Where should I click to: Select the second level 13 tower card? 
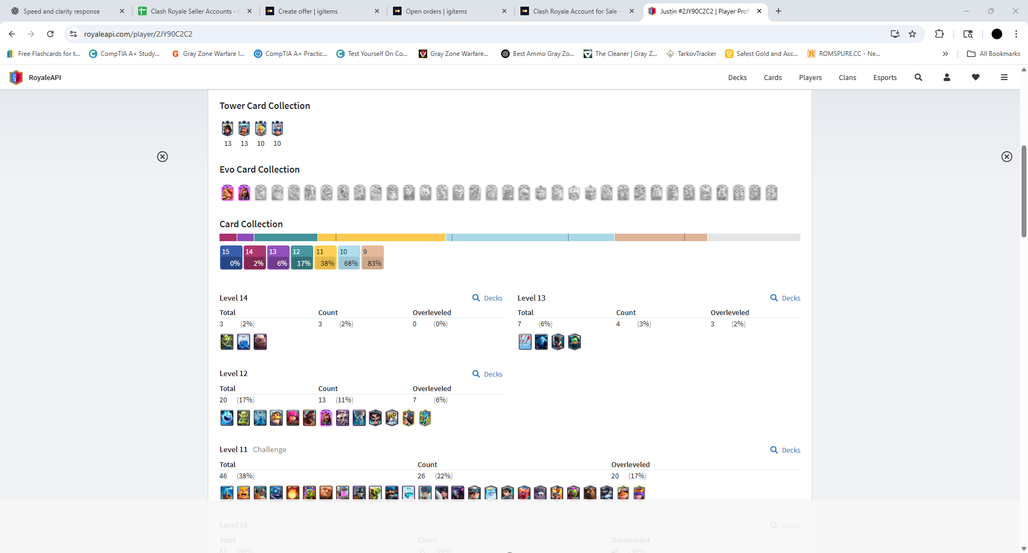(244, 128)
